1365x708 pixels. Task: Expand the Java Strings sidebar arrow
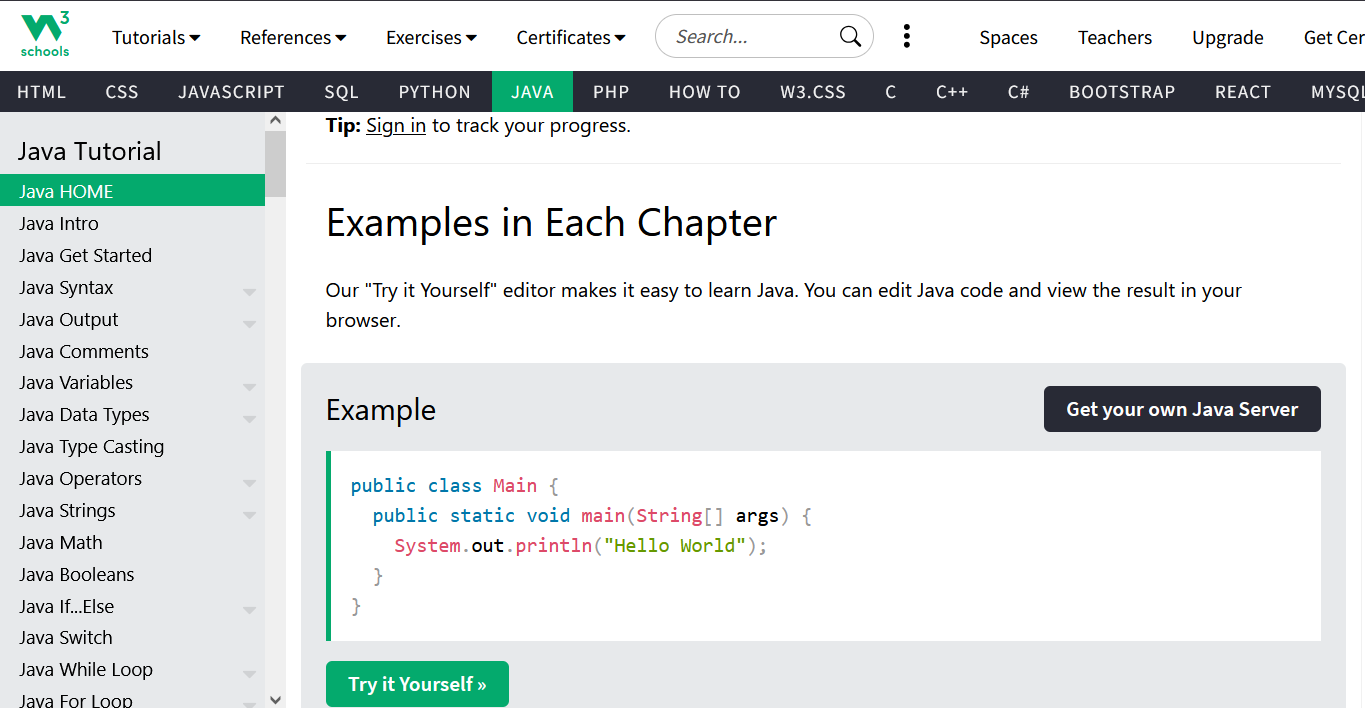249,515
